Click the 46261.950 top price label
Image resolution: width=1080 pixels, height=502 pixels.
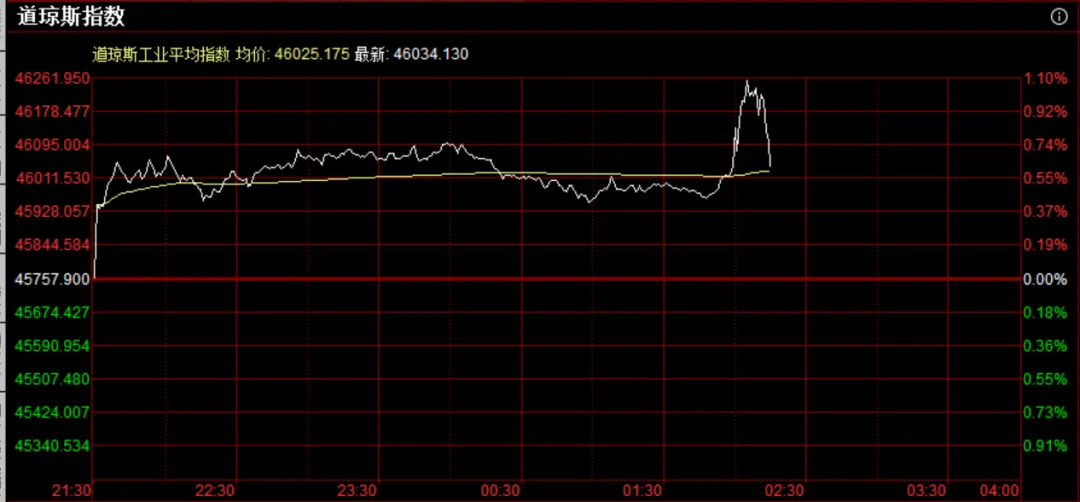[50, 78]
